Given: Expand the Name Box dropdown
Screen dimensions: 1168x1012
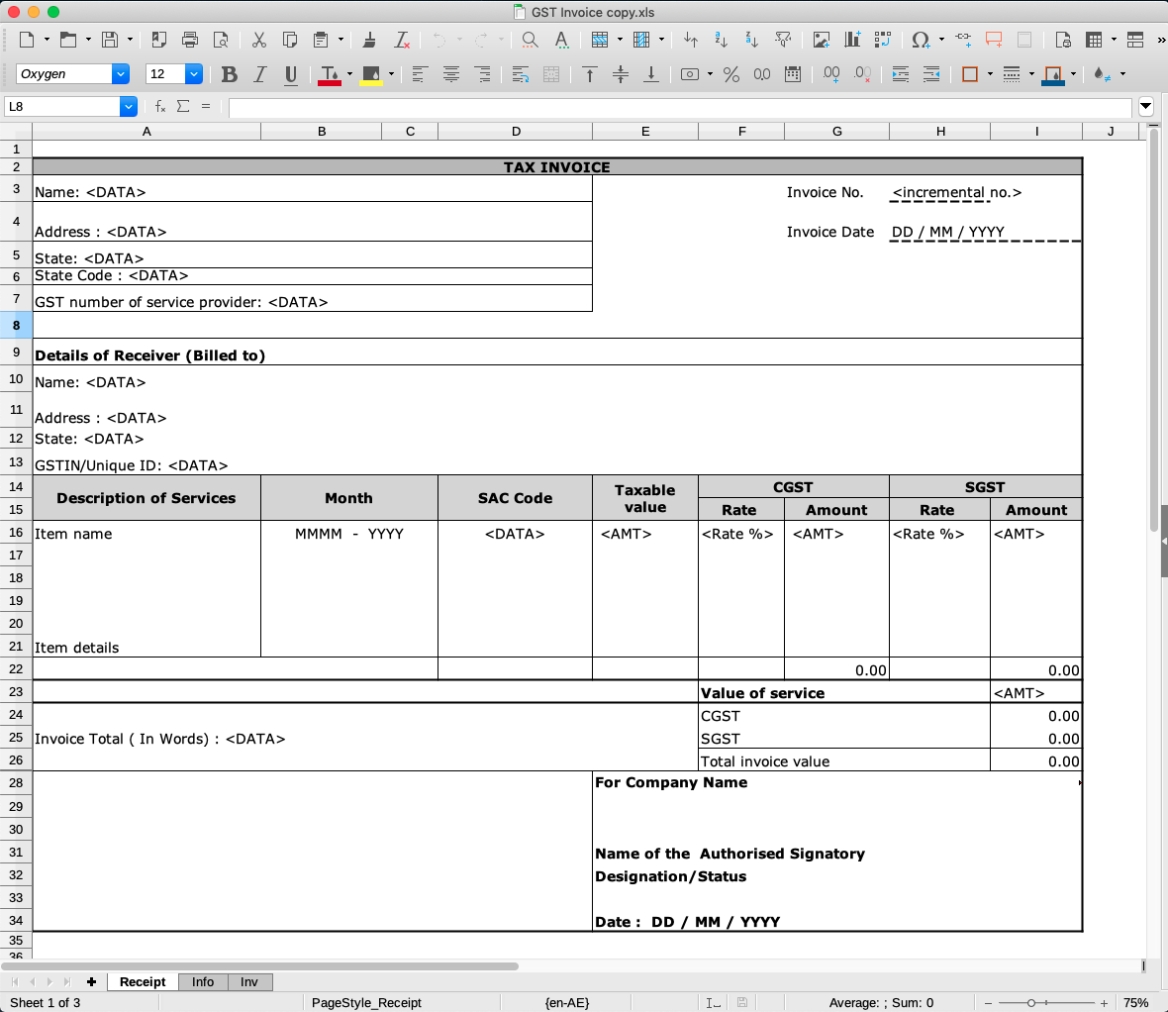Looking at the screenshot, I should tap(128, 106).
